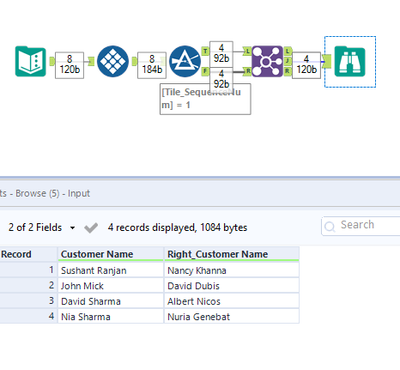400x370 pixels.
Task: Select the 8 / 120b connection label
Action: [x=69, y=65]
